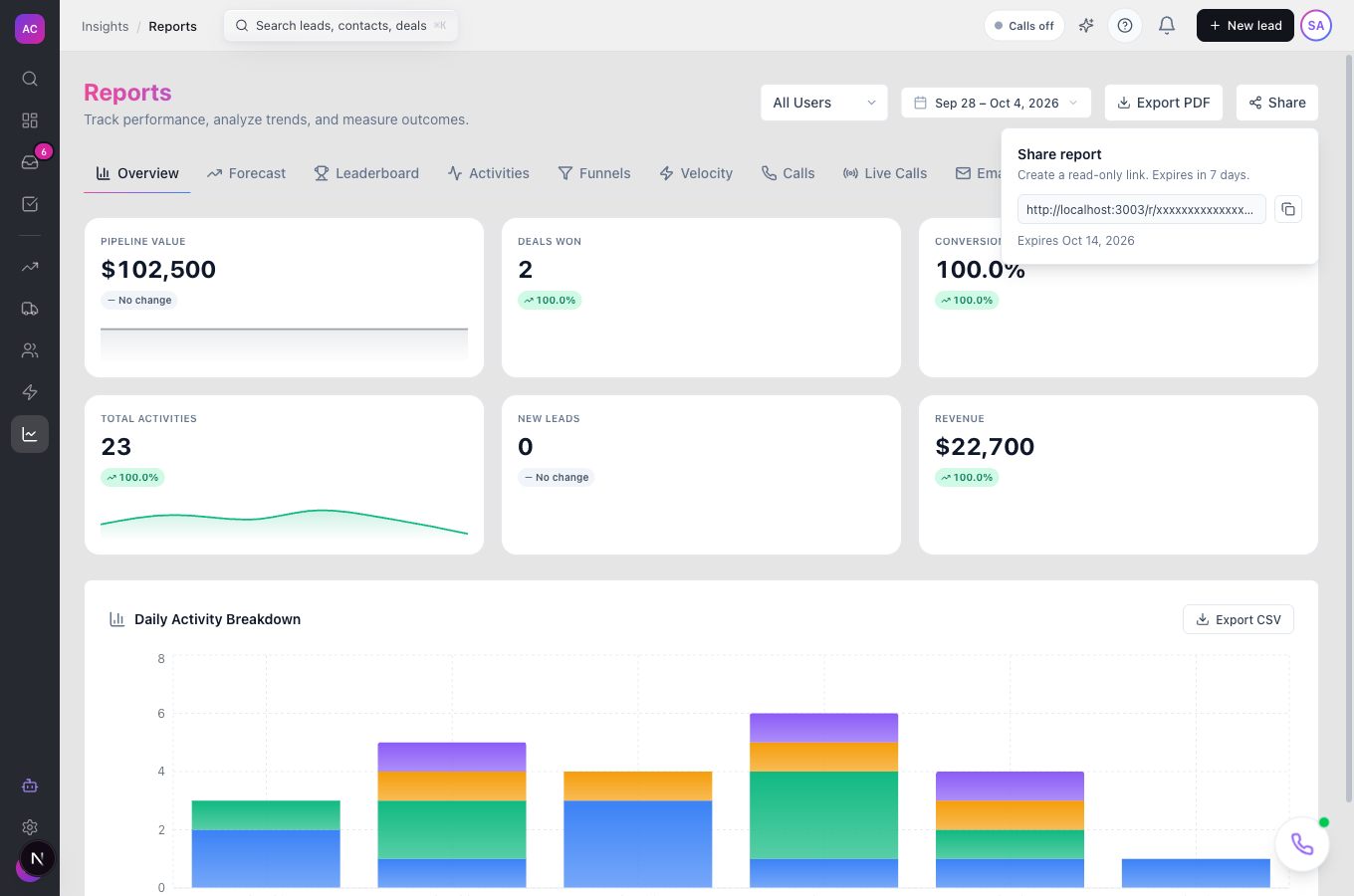Expand the All Users dropdown
Screen dimensions: 1354x896
point(824,103)
